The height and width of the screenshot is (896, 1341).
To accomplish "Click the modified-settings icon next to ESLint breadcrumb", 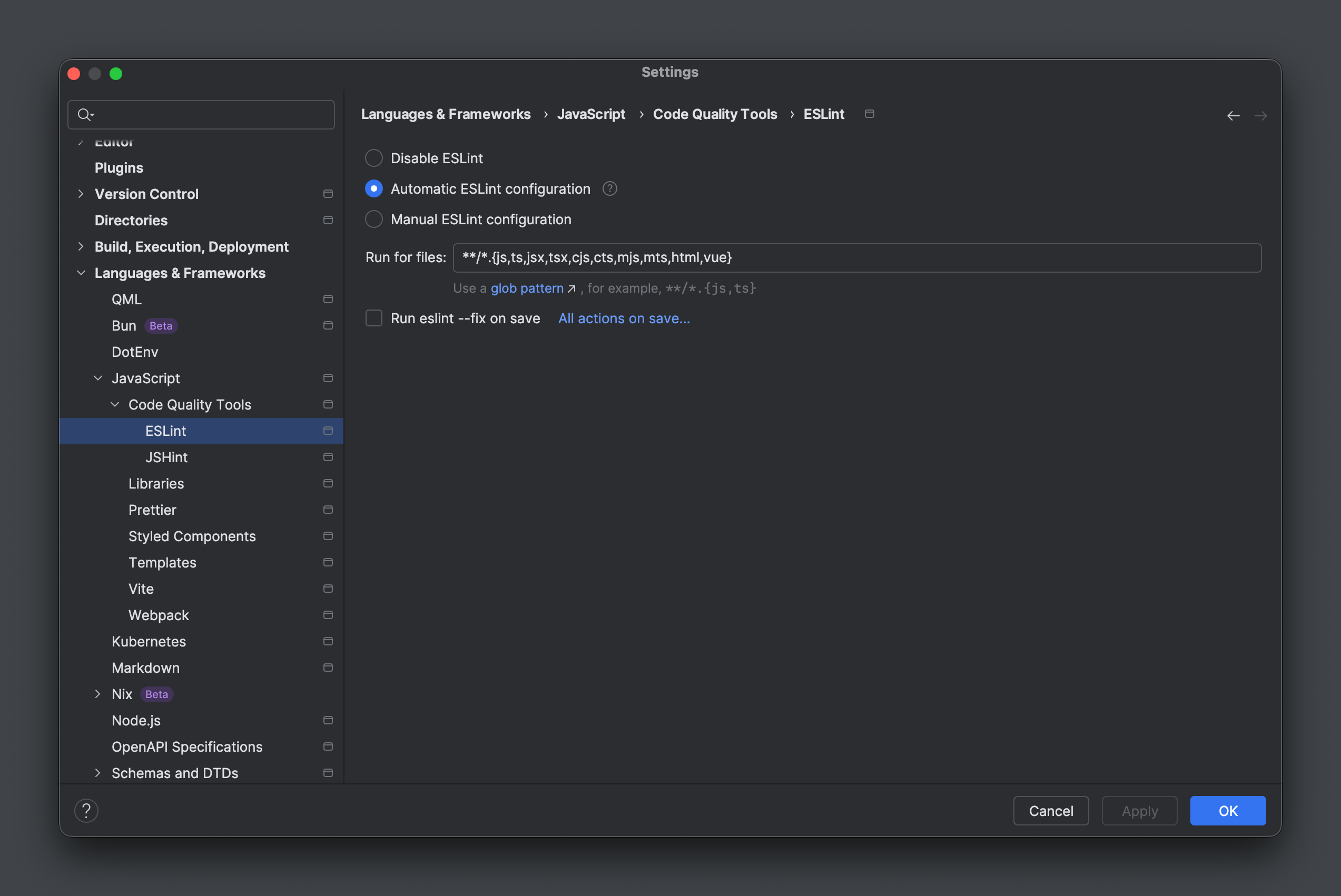I will (870, 114).
